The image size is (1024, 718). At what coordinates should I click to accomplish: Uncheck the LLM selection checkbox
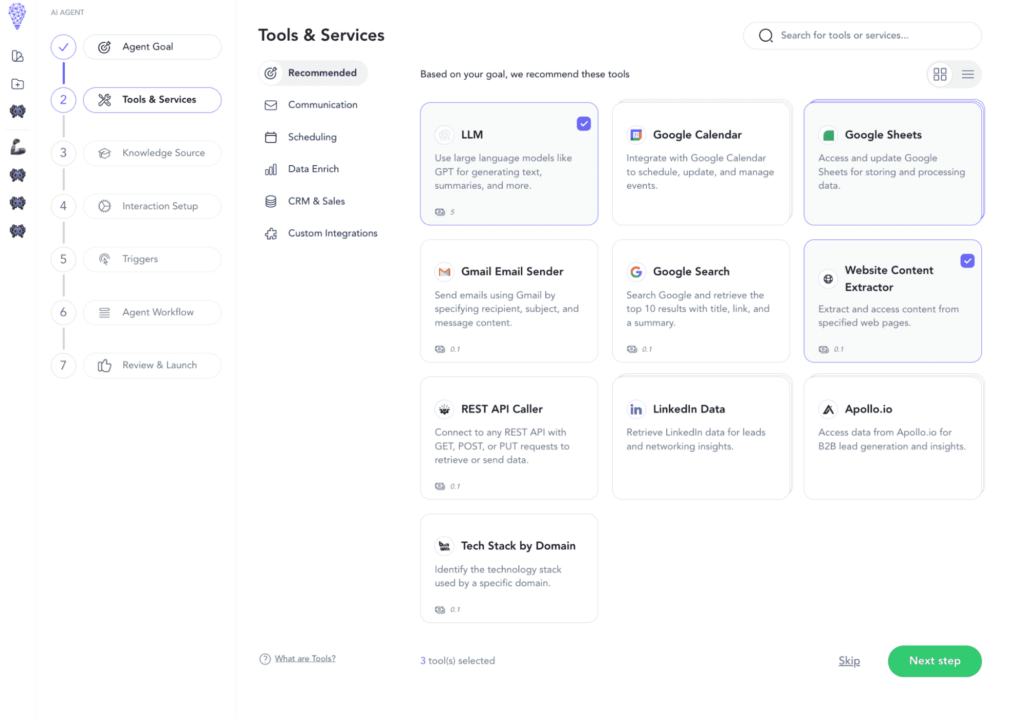583,123
